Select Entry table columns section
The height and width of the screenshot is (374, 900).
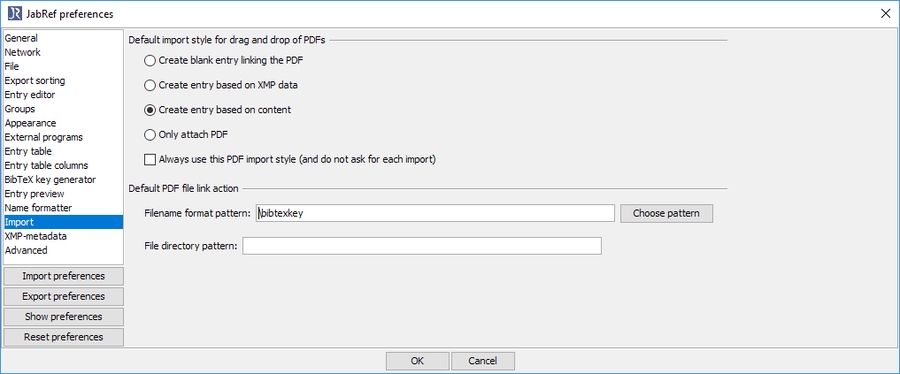pos(63,166)
